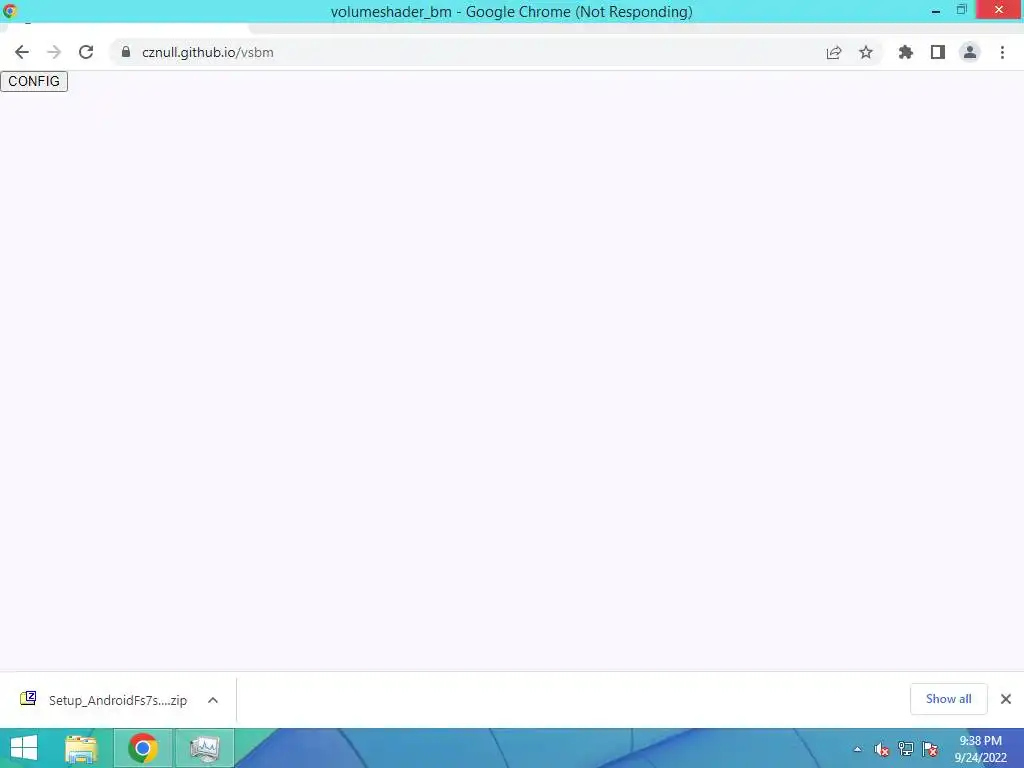Restore down the Chrome window
This screenshot has width=1024, height=768.
[x=961, y=10]
